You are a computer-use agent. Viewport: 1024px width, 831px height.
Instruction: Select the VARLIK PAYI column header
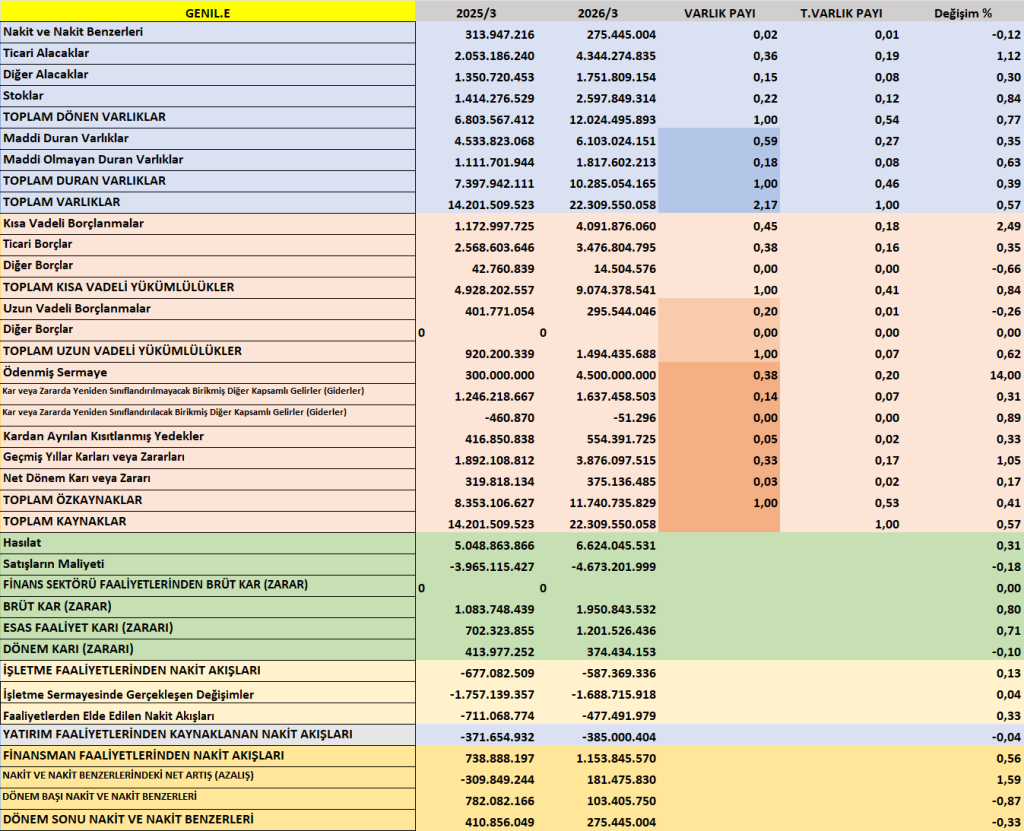pyautogui.click(x=720, y=13)
